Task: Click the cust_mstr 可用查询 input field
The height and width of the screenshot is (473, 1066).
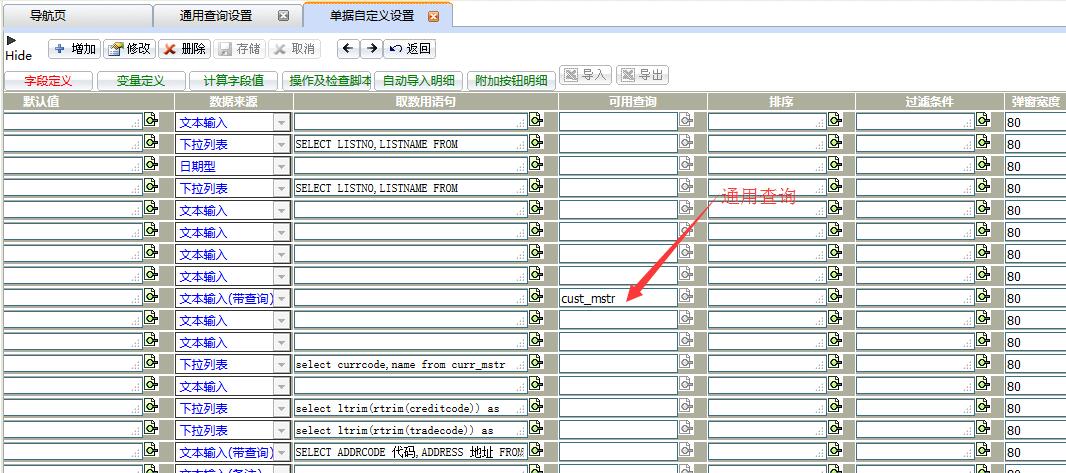Action: (x=619, y=298)
